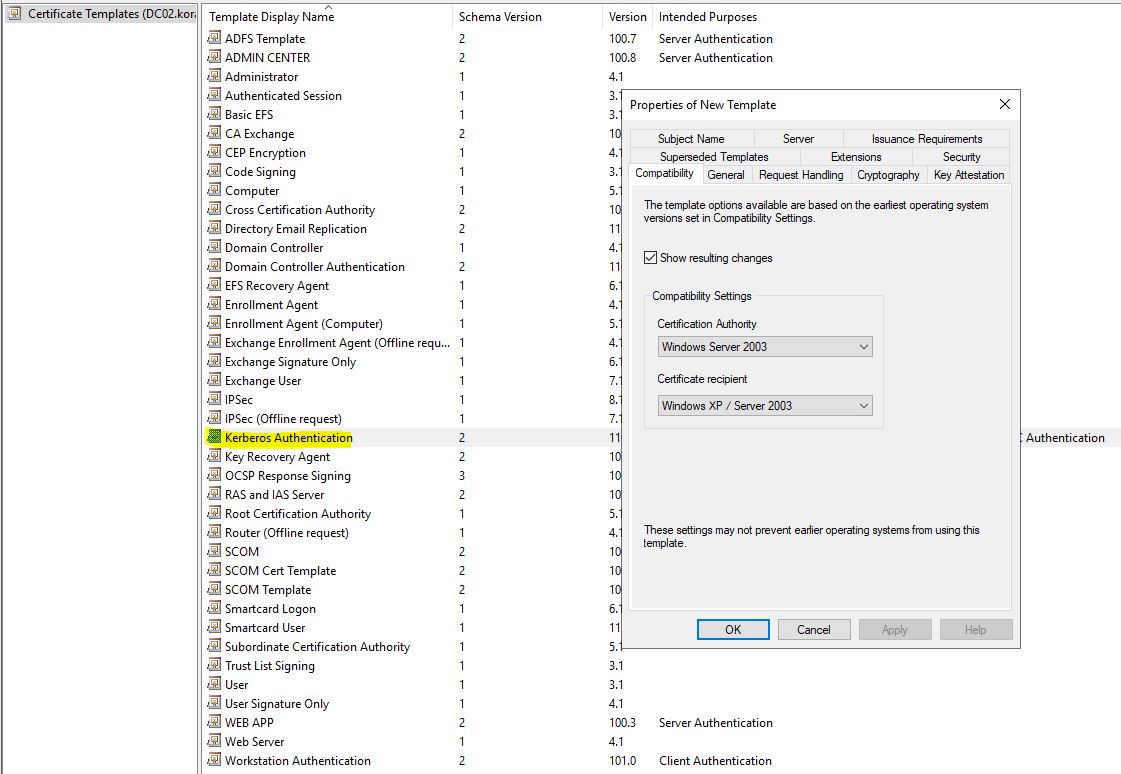The height and width of the screenshot is (774, 1121).
Task: Click the ADFS Template certificate icon
Action: click(214, 39)
